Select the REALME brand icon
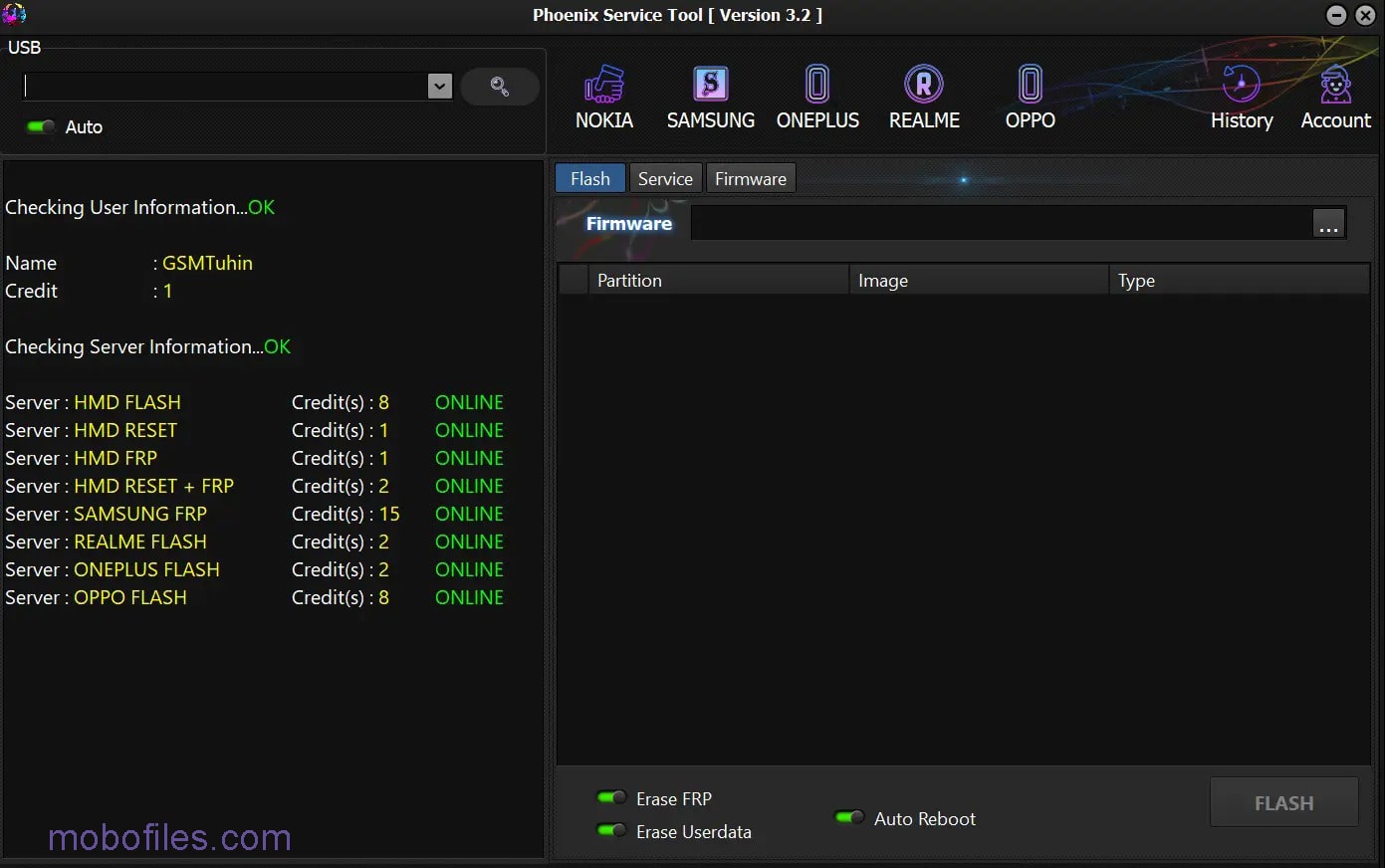The width and height of the screenshot is (1385, 868). tap(924, 98)
